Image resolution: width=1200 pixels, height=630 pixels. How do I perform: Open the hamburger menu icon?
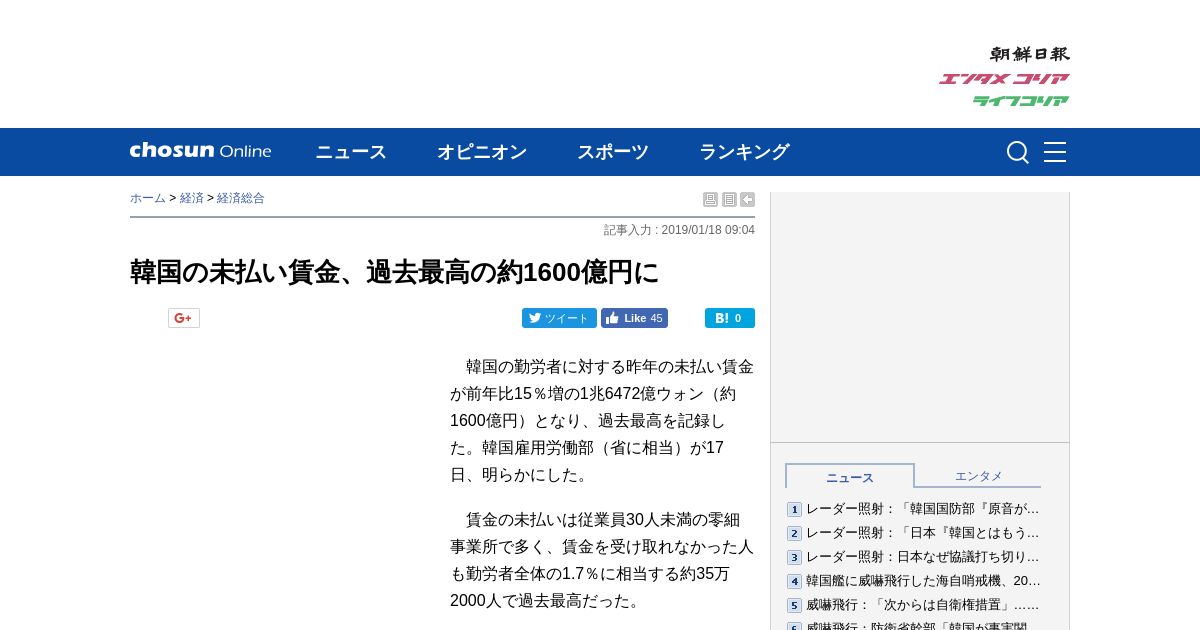[1055, 152]
